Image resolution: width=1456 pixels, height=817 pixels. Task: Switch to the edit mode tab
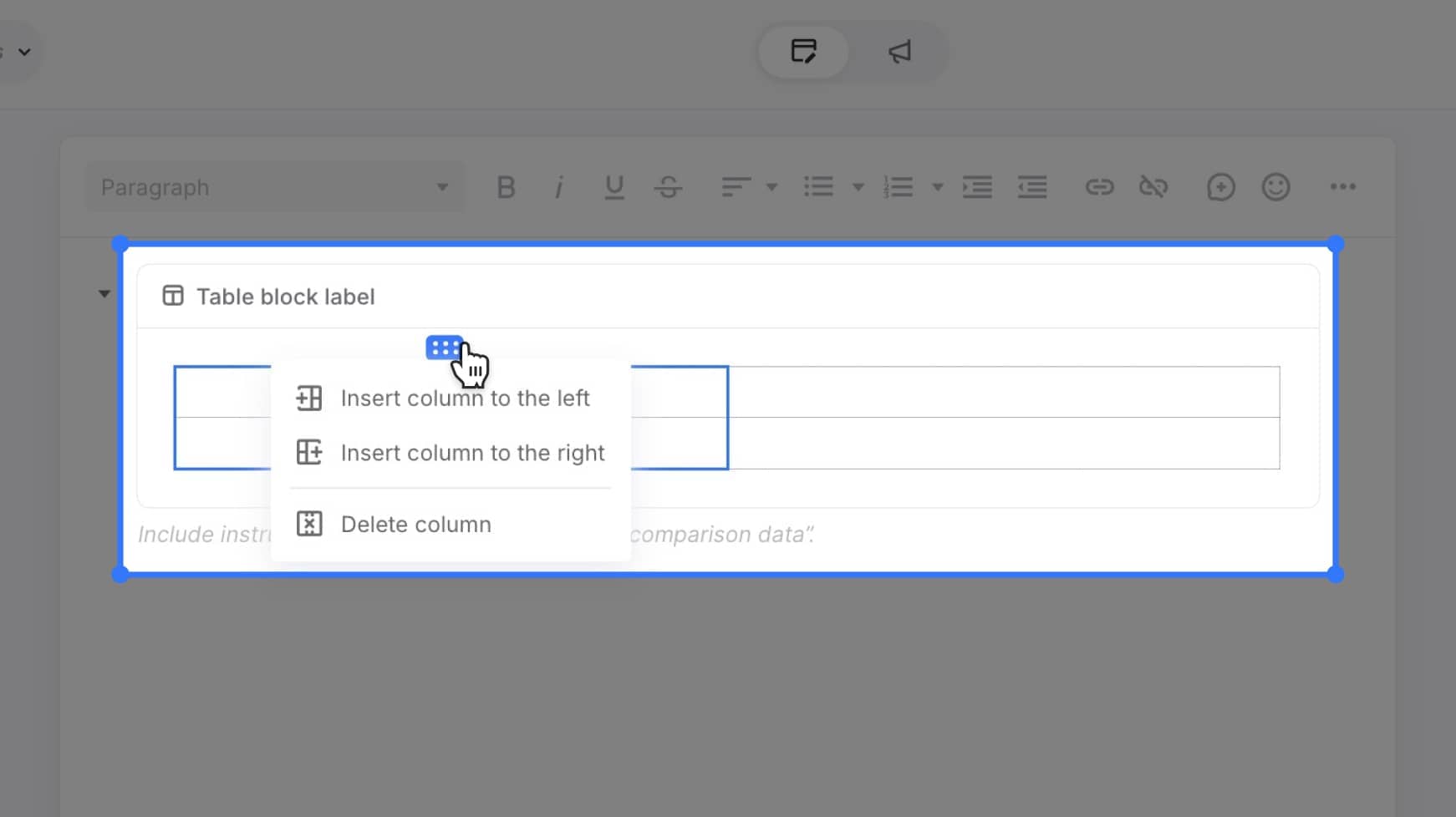coord(803,52)
